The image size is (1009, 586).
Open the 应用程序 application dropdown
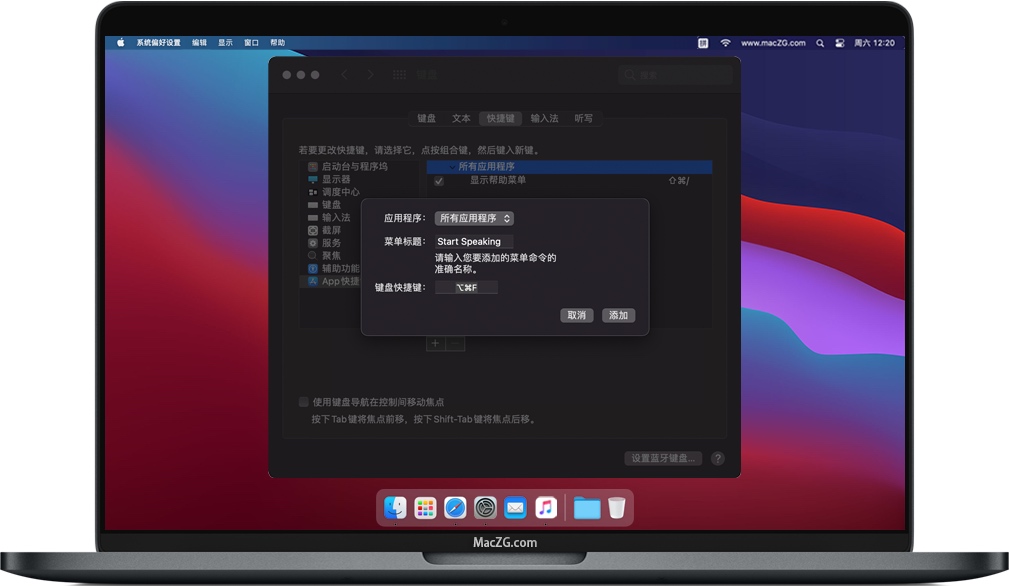coord(474,218)
